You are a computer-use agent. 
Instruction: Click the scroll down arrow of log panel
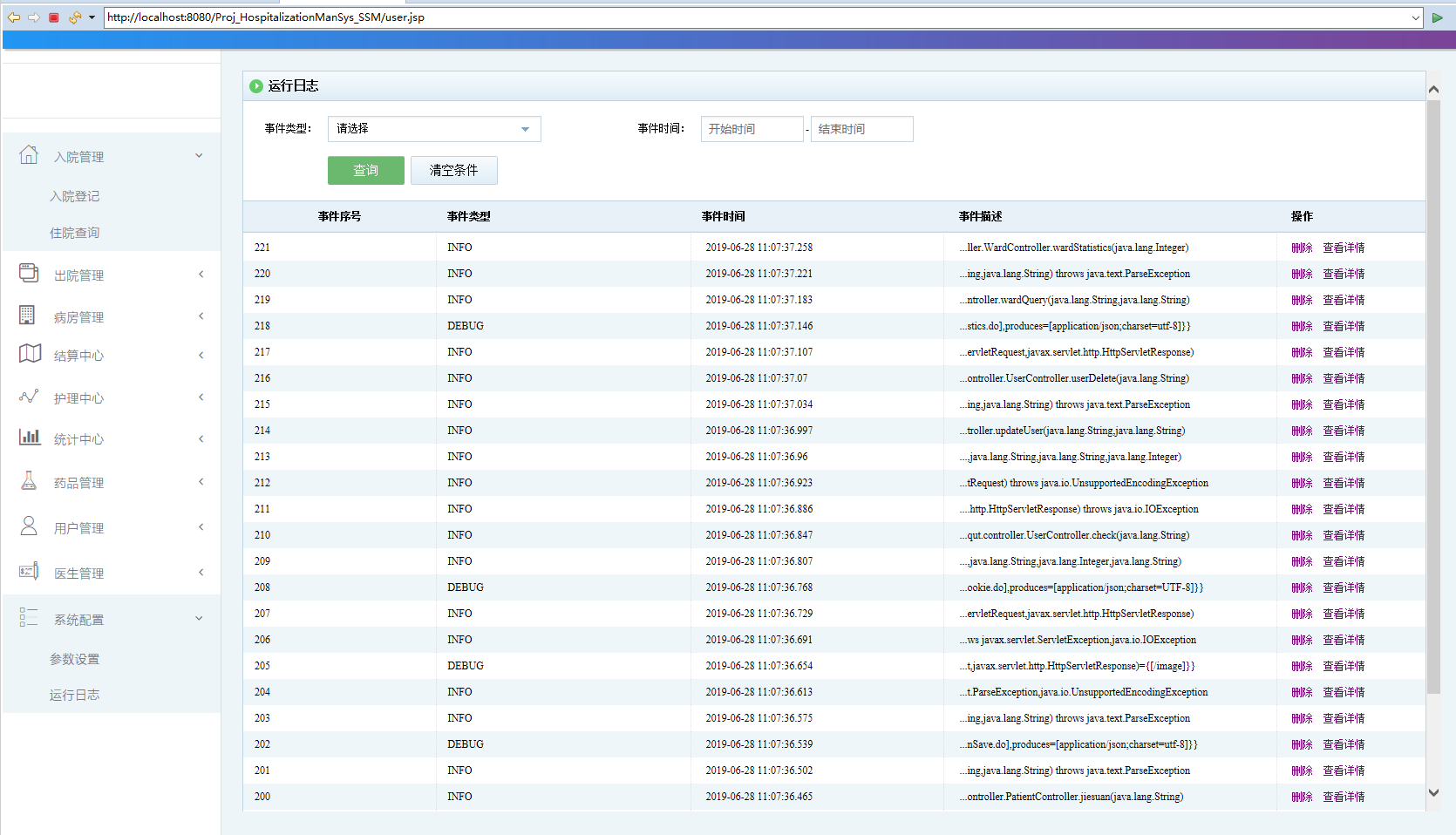tap(1433, 793)
